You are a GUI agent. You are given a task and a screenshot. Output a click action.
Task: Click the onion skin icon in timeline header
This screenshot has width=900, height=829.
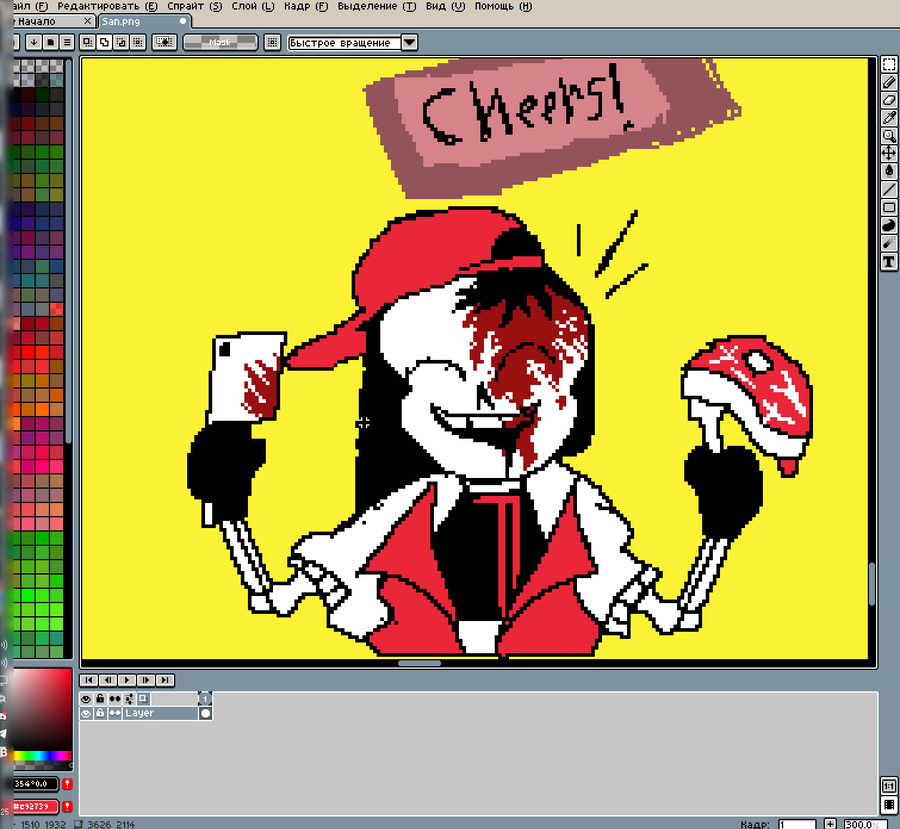(x=143, y=699)
